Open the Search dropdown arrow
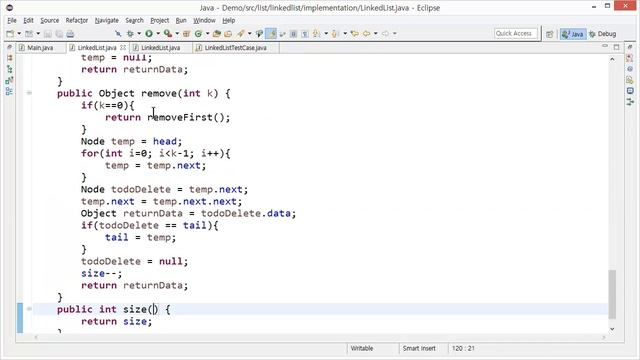The width and height of the screenshot is (640, 360). pos(249,33)
